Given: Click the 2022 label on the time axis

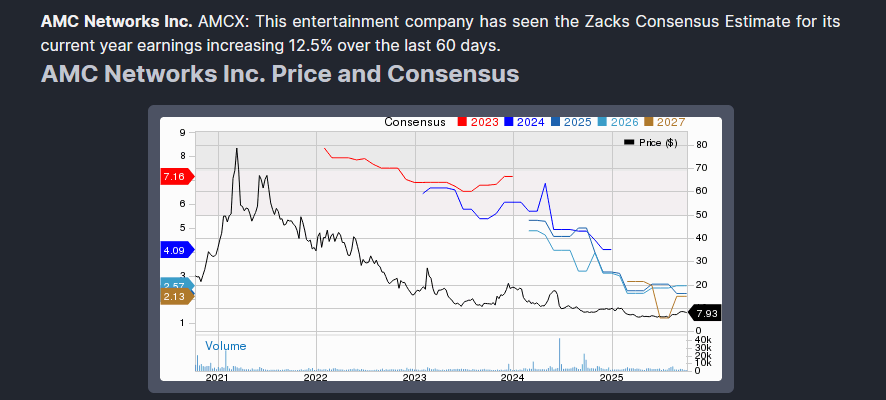Looking at the screenshot, I should point(316,378).
